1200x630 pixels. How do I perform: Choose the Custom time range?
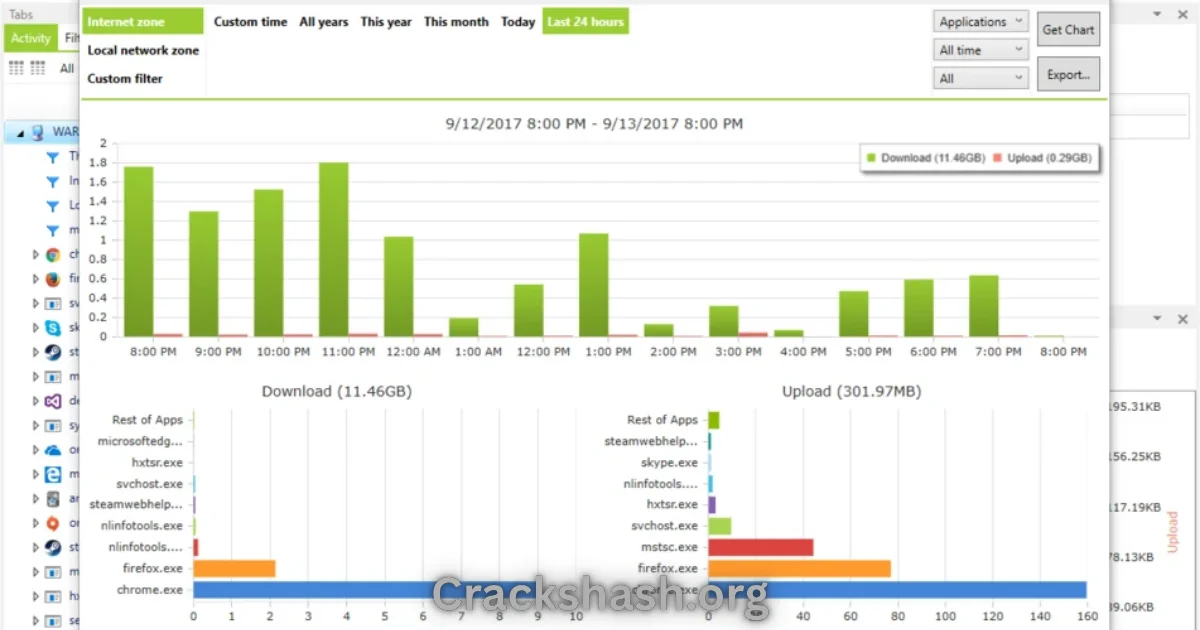click(x=250, y=22)
